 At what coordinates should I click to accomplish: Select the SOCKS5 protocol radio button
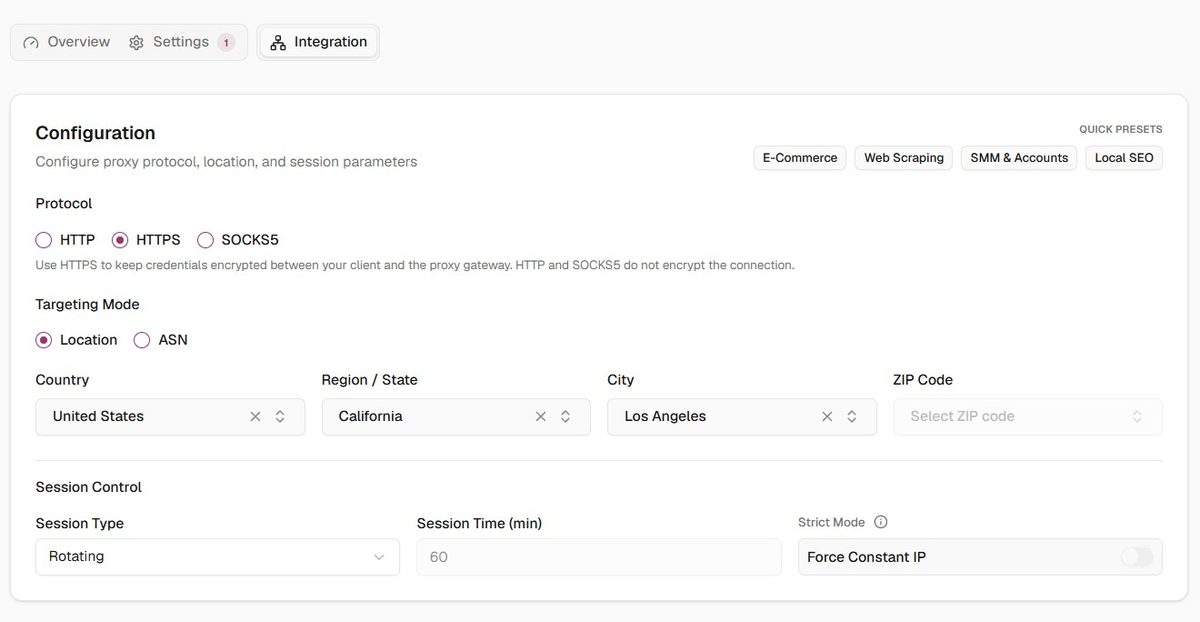pyautogui.click(x=205, y=240)
